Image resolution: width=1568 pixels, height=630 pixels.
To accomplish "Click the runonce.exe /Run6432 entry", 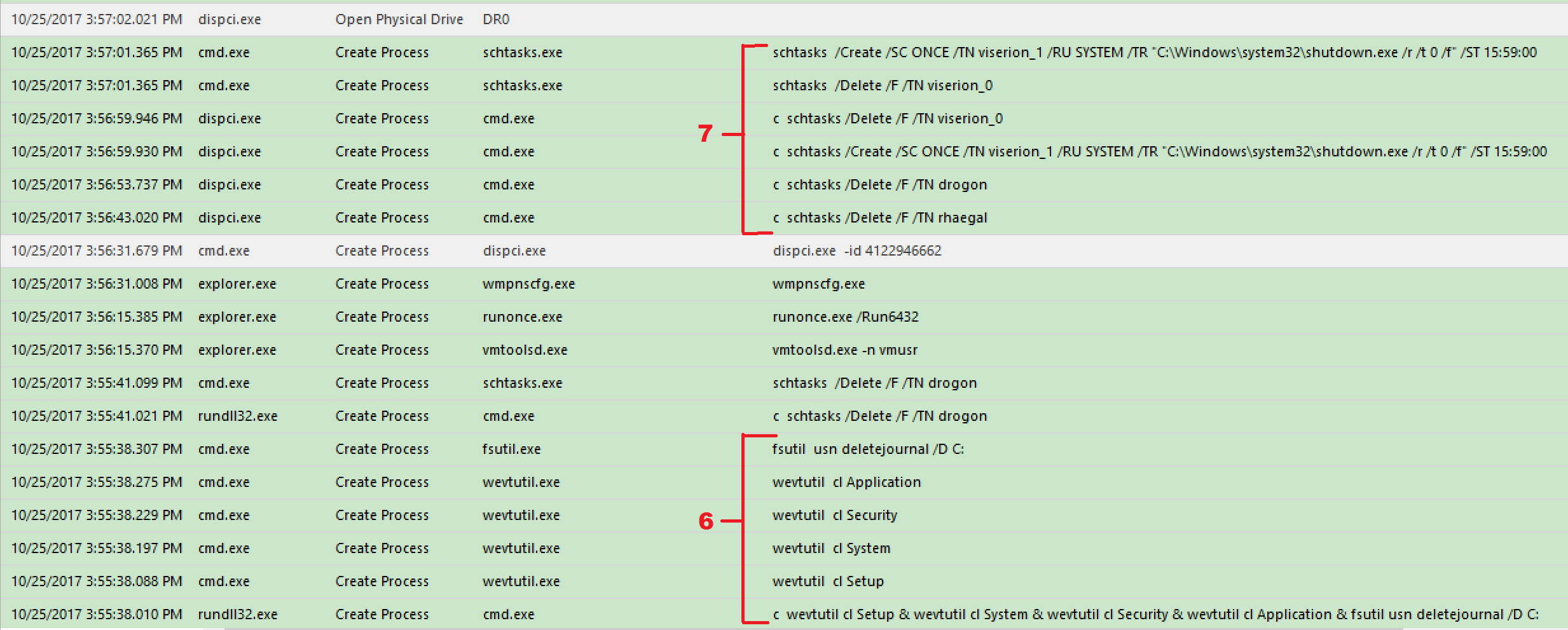I will pos(846,317).
